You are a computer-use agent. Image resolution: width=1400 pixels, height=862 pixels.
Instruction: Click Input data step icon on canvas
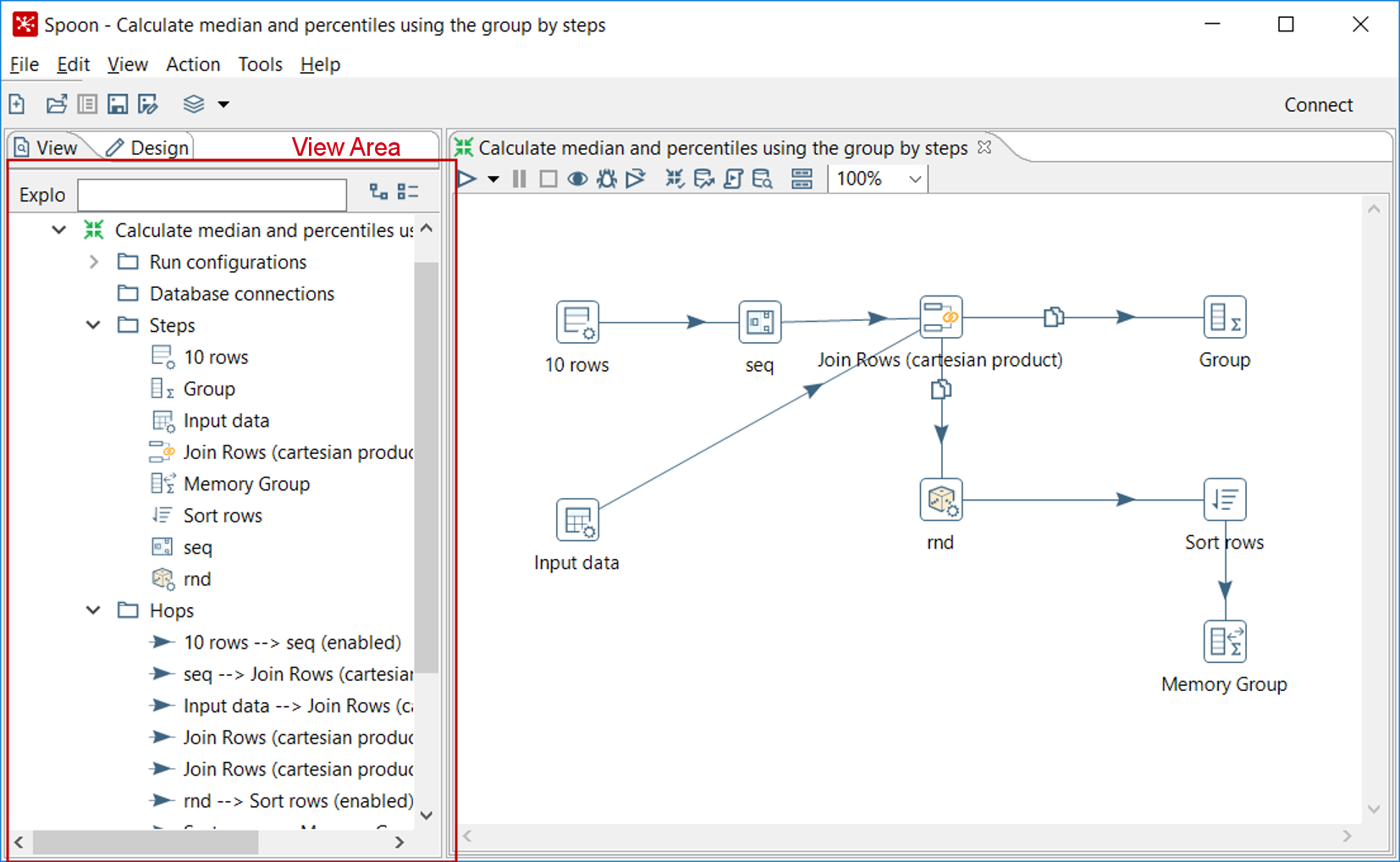[577, 520]
